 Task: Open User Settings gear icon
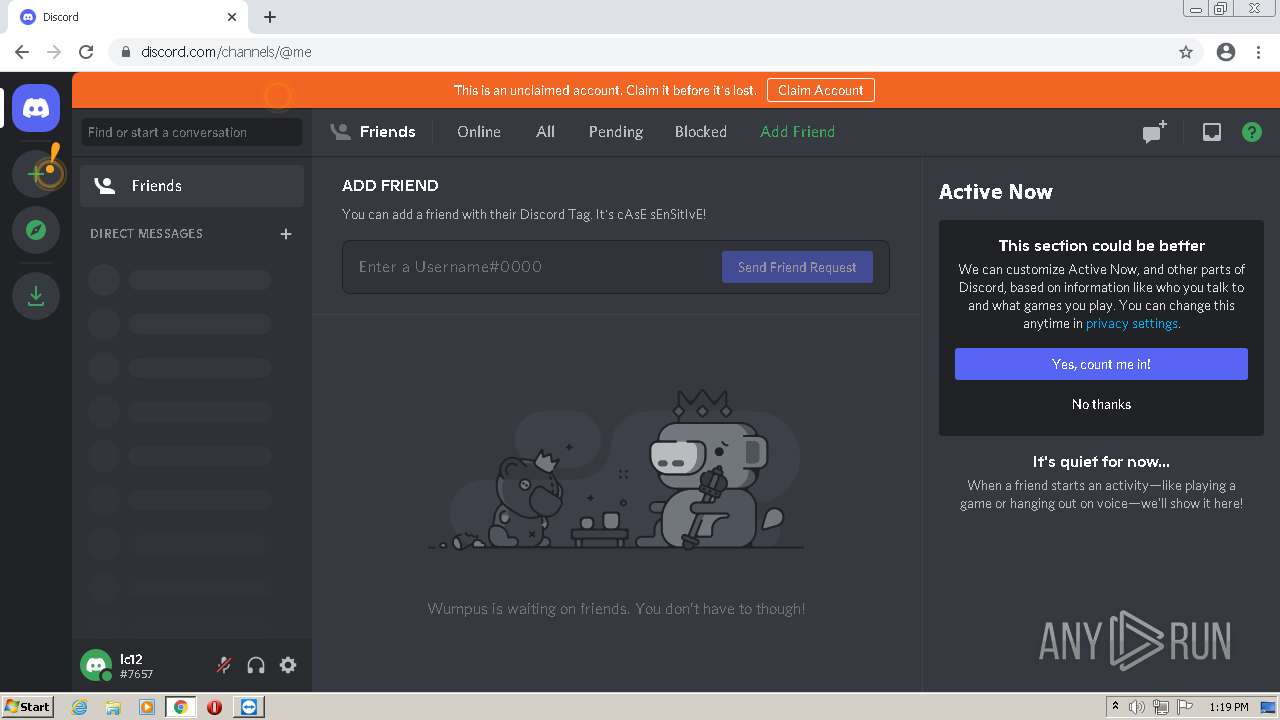[288, 665]
